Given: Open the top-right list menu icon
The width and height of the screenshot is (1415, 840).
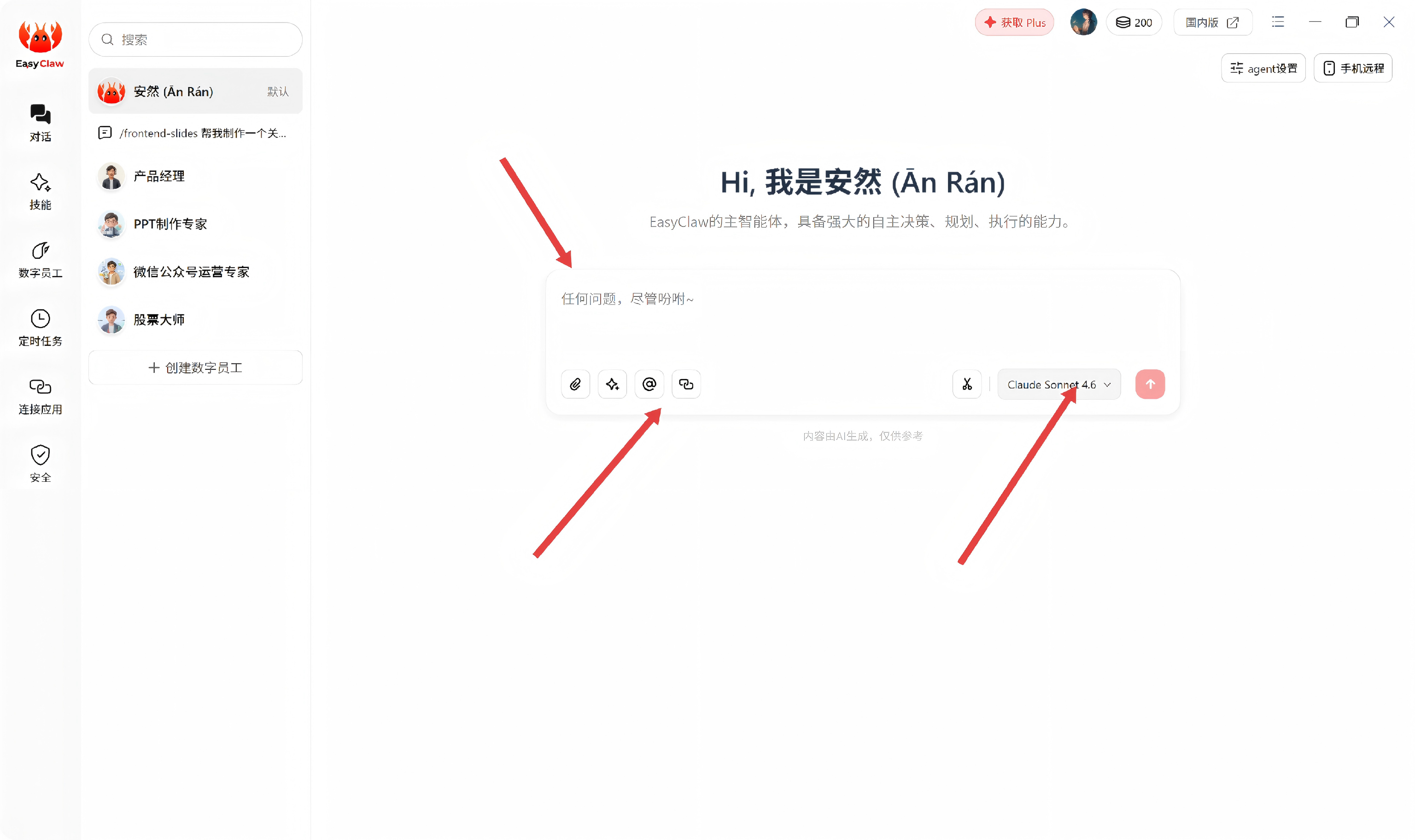Looking at the screenshot, I should click(x=1277, y=22).
